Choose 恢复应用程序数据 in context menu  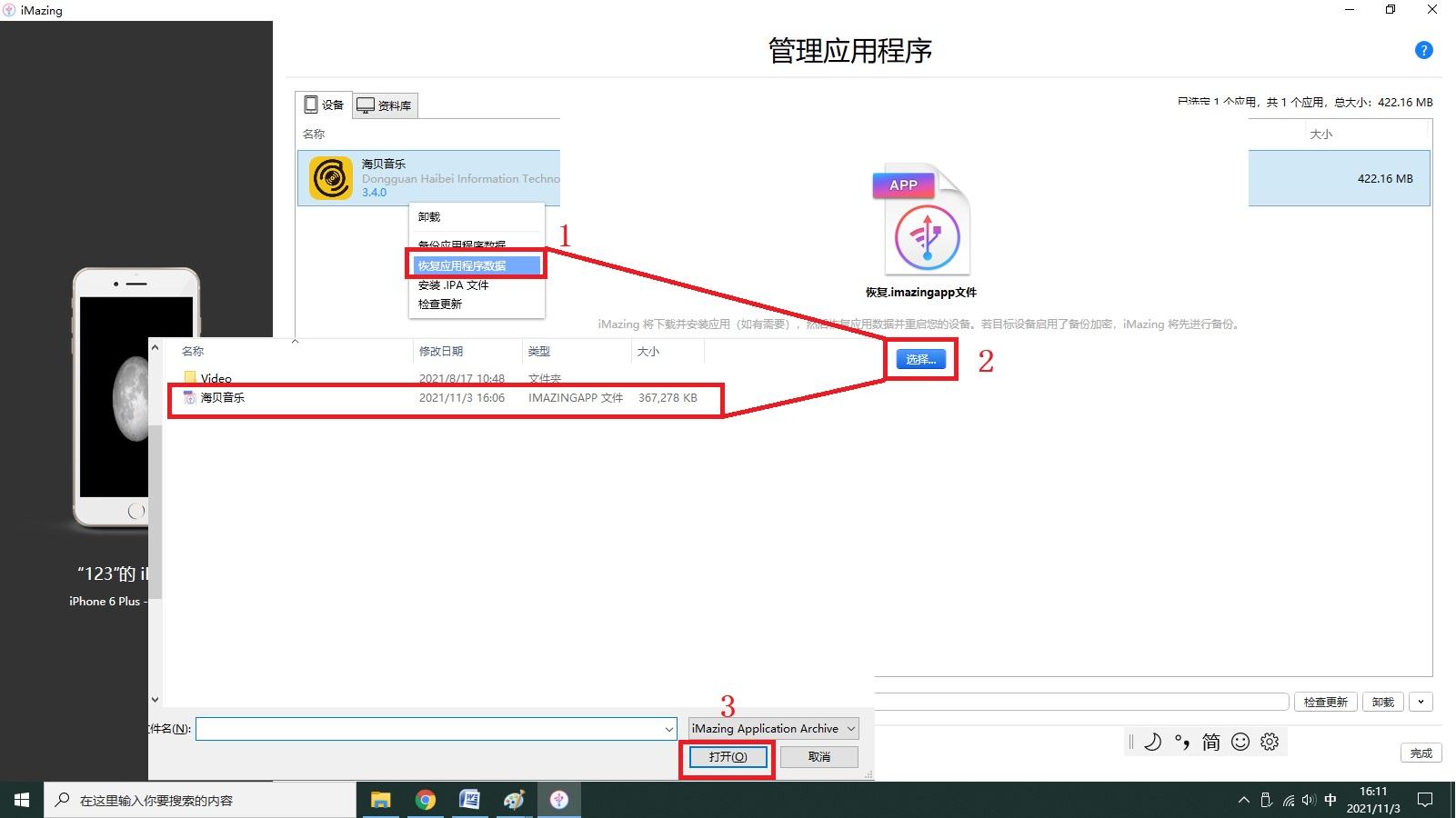477,265
